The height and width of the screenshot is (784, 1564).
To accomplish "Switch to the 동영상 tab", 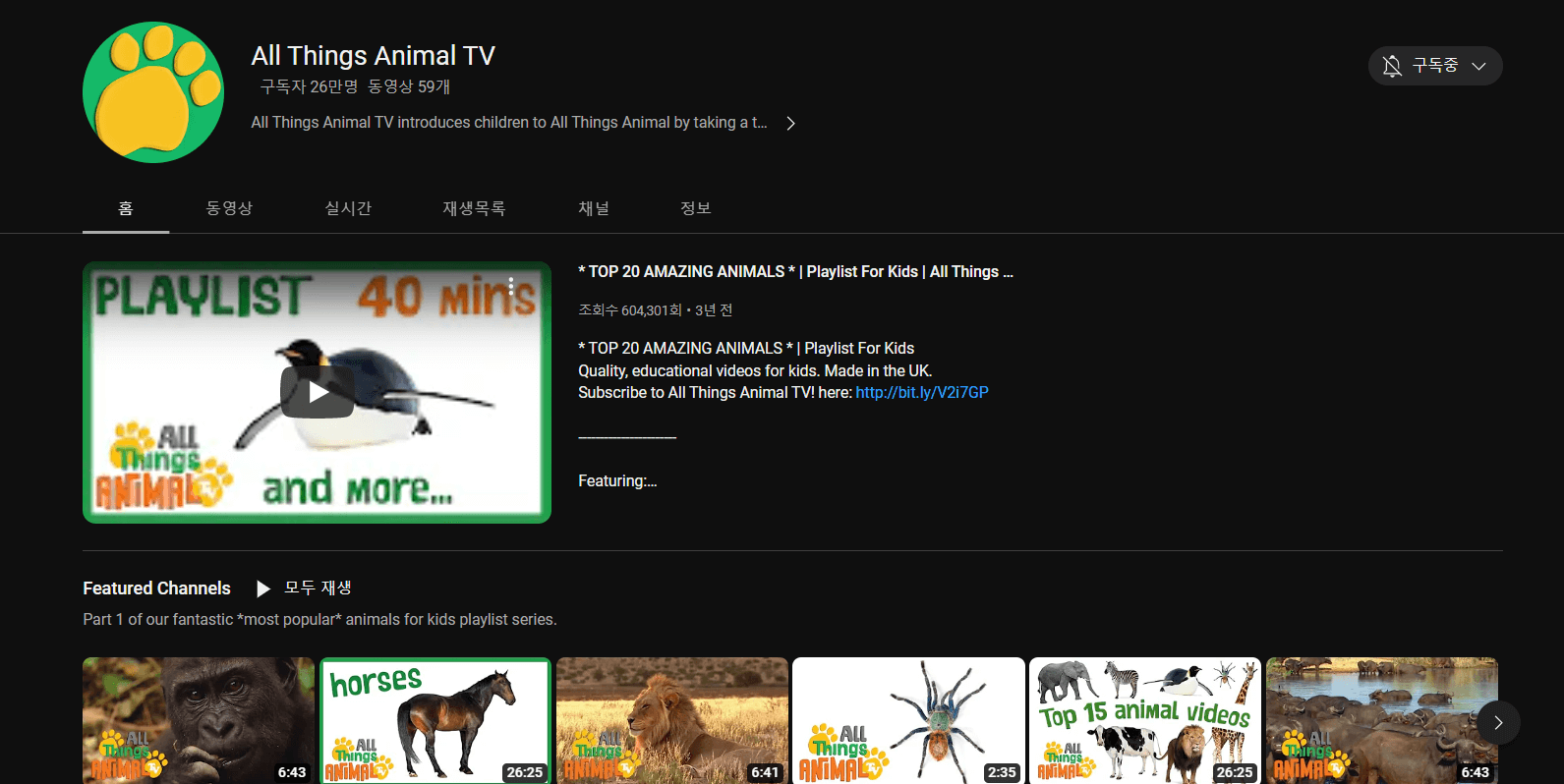I will [229, 208].
